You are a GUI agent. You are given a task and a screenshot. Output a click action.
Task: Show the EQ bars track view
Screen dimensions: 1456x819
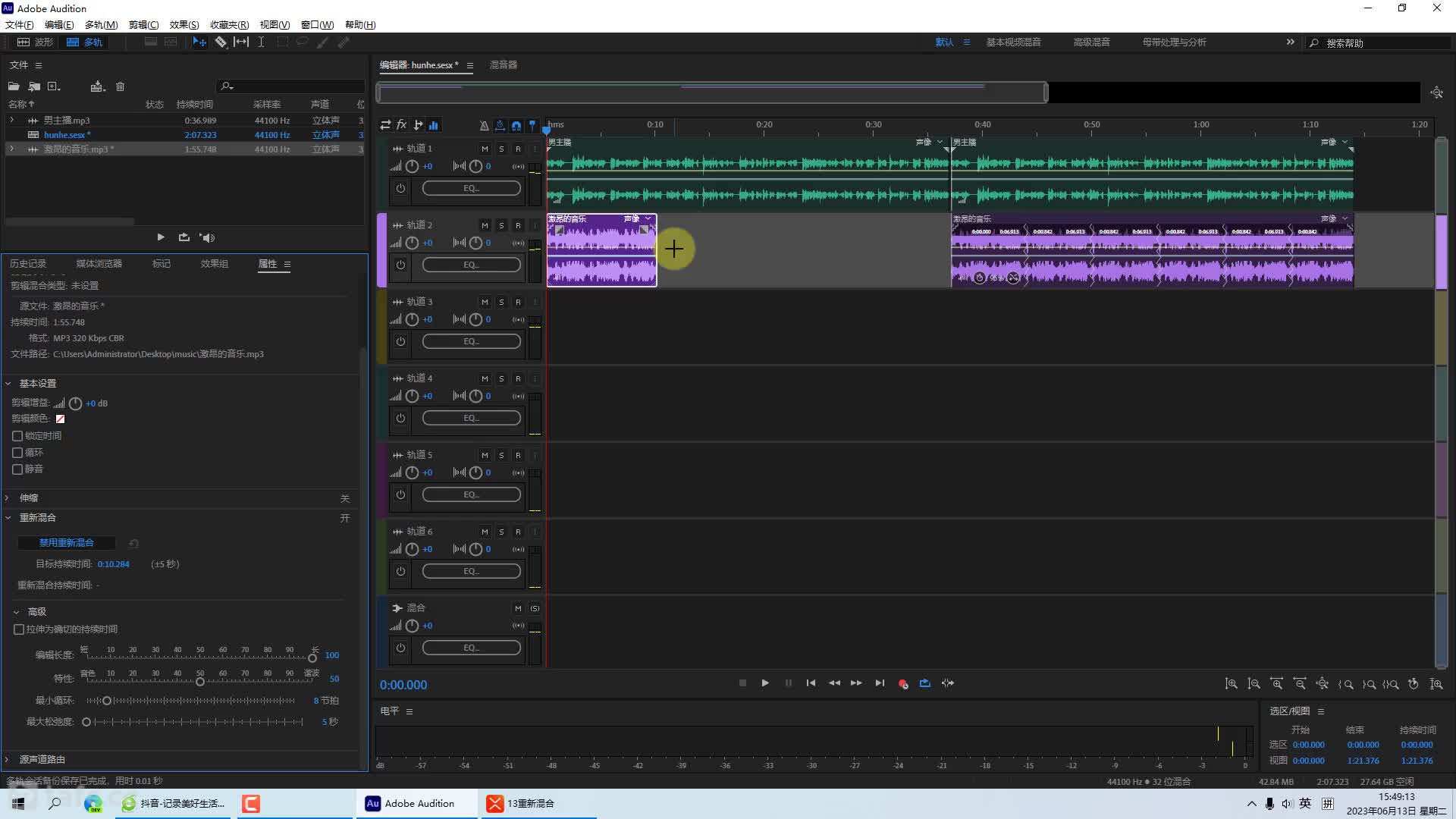[x=434, y=125]
